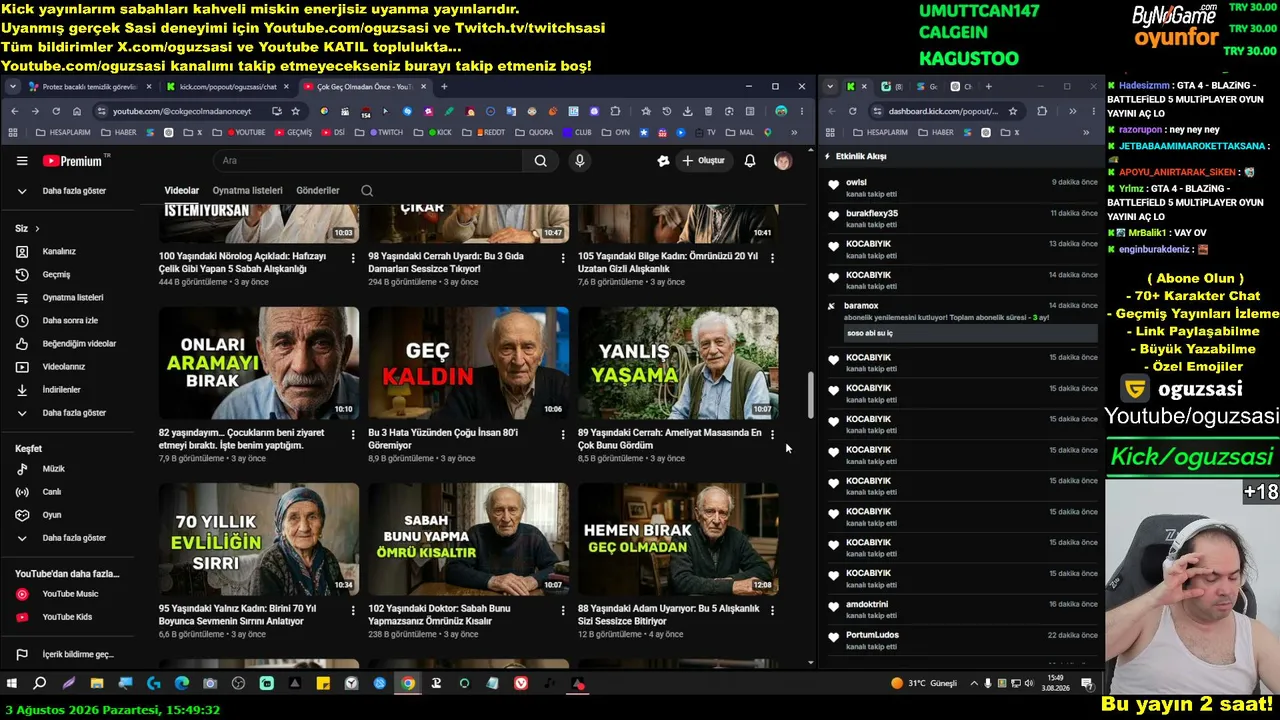Open Videolarınız in the sidebar
The width and height of the screenshot is (1280, 720).
point(68,367)
